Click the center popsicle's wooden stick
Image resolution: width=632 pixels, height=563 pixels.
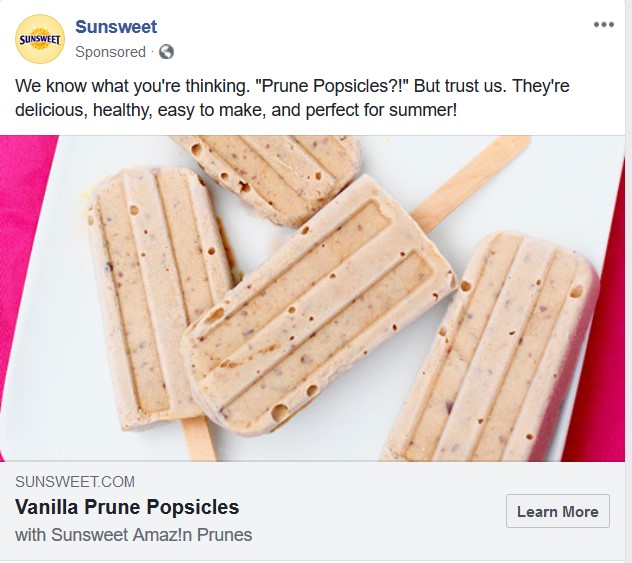(470, 180)
